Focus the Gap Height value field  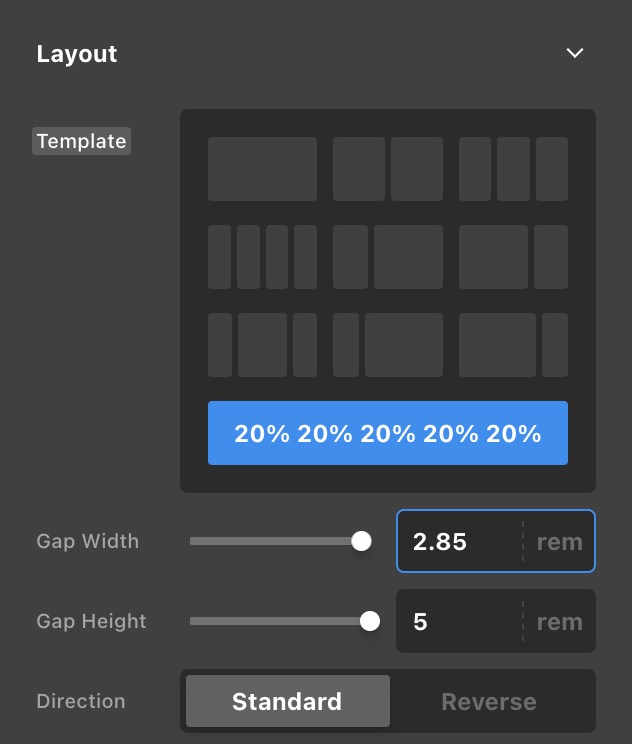coord(460,622)
